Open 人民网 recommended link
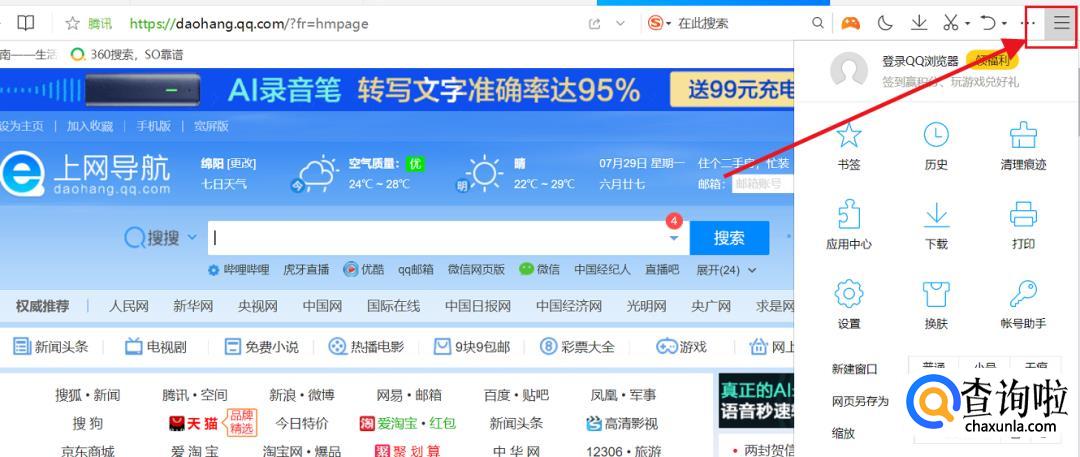 (x=129, y=306)
